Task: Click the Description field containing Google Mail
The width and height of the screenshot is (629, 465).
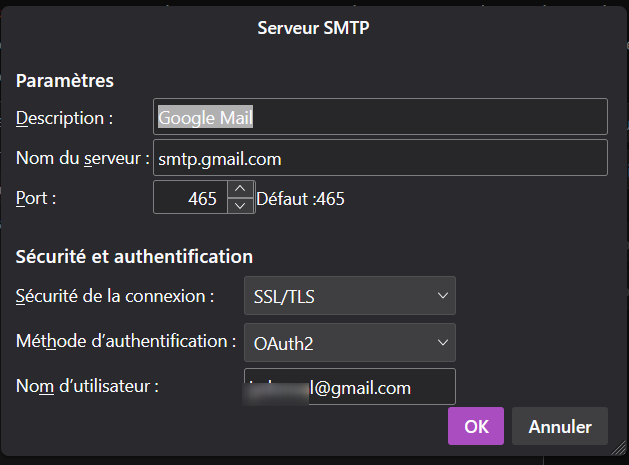Action: pyautogui.click(x=380, y=117)
